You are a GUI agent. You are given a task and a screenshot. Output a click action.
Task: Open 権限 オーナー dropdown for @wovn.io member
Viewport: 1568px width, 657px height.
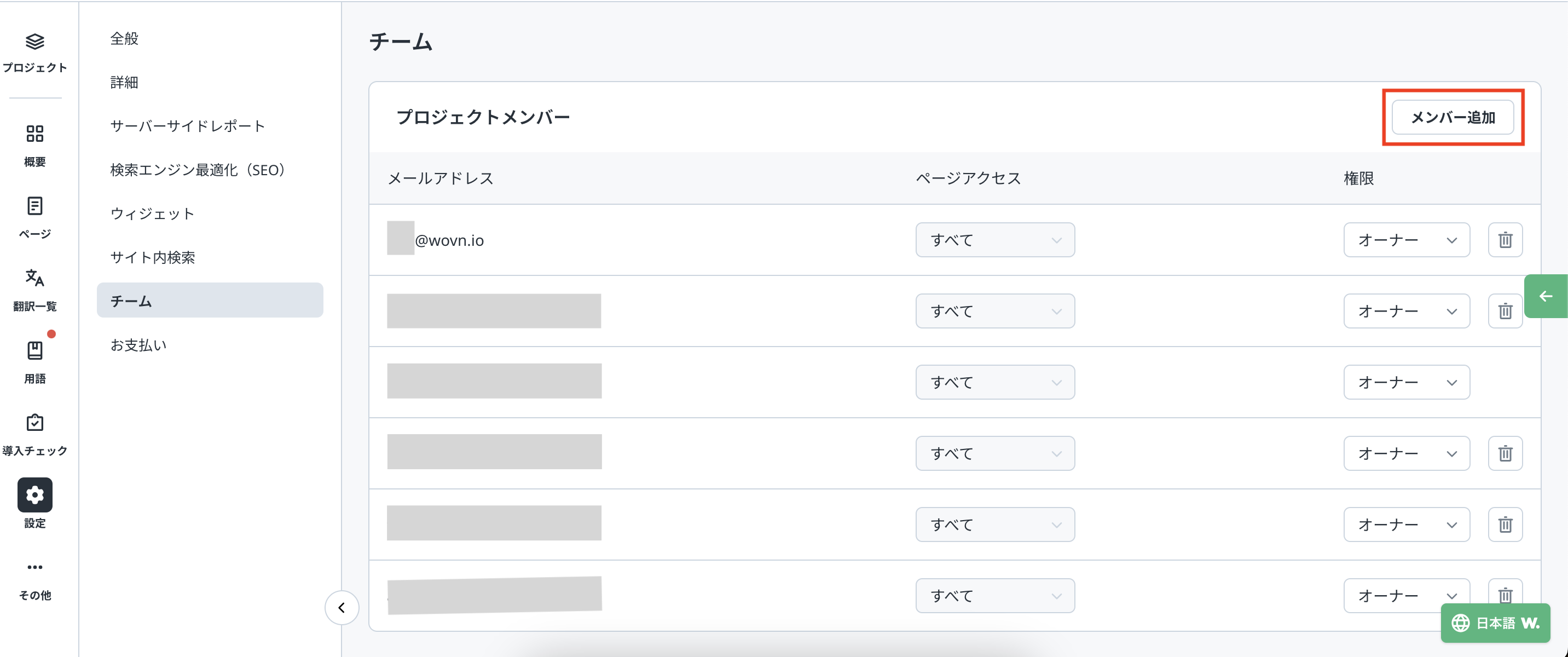[x=1406, y=240]
